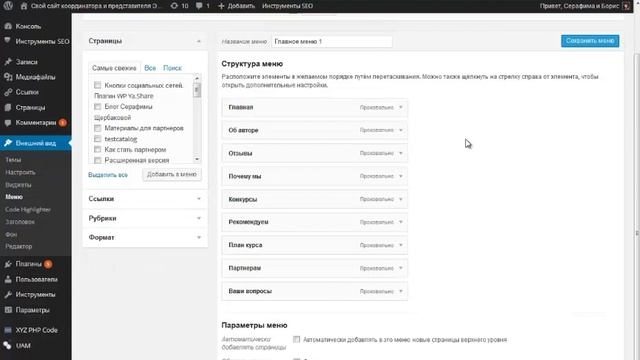Open Инструменты SEO in admin bar
640x360 pixels.
pyautogui.click(x=287, y=6)
